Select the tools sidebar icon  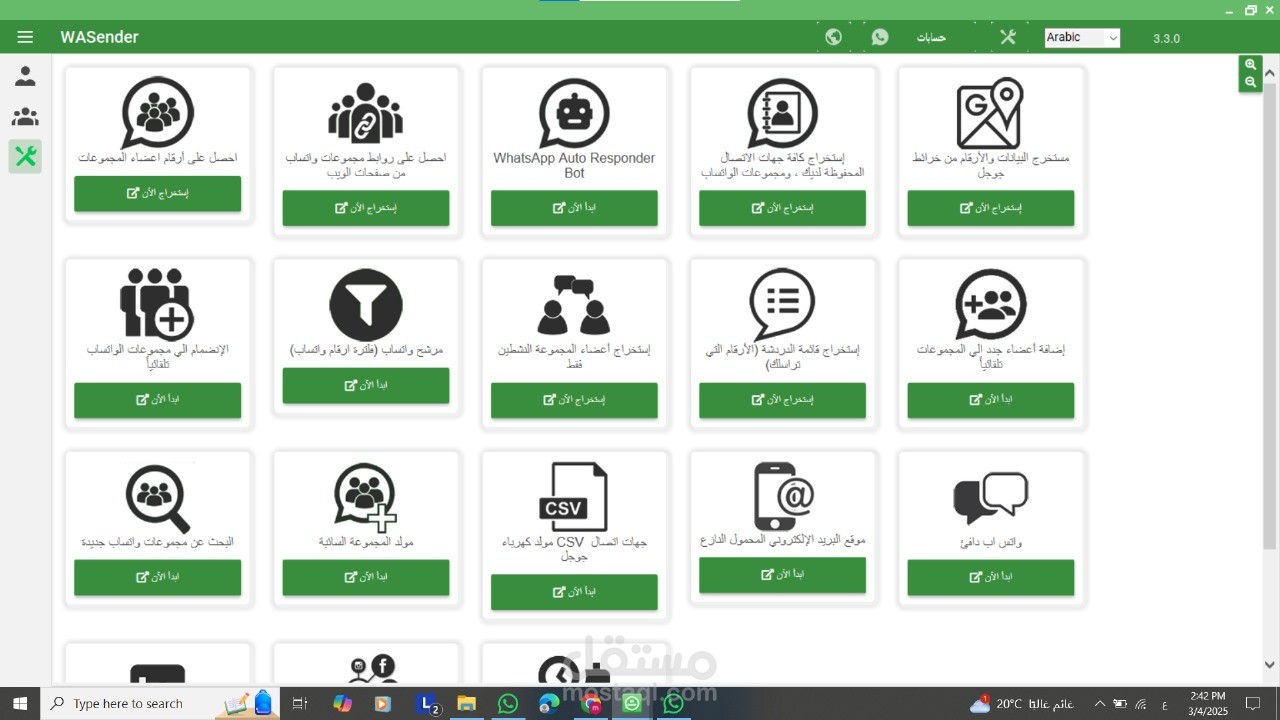pyautogui.click(x=25, y=156)
